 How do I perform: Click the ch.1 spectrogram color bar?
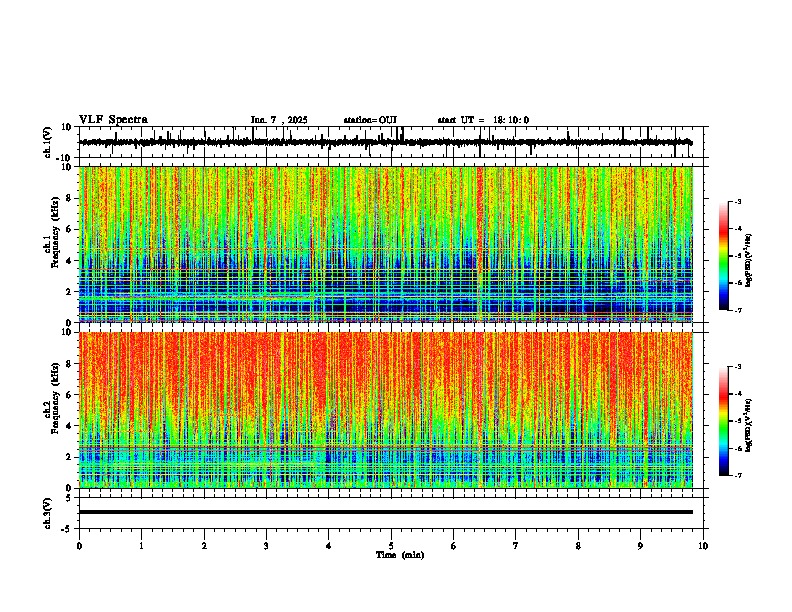[724, 255]
